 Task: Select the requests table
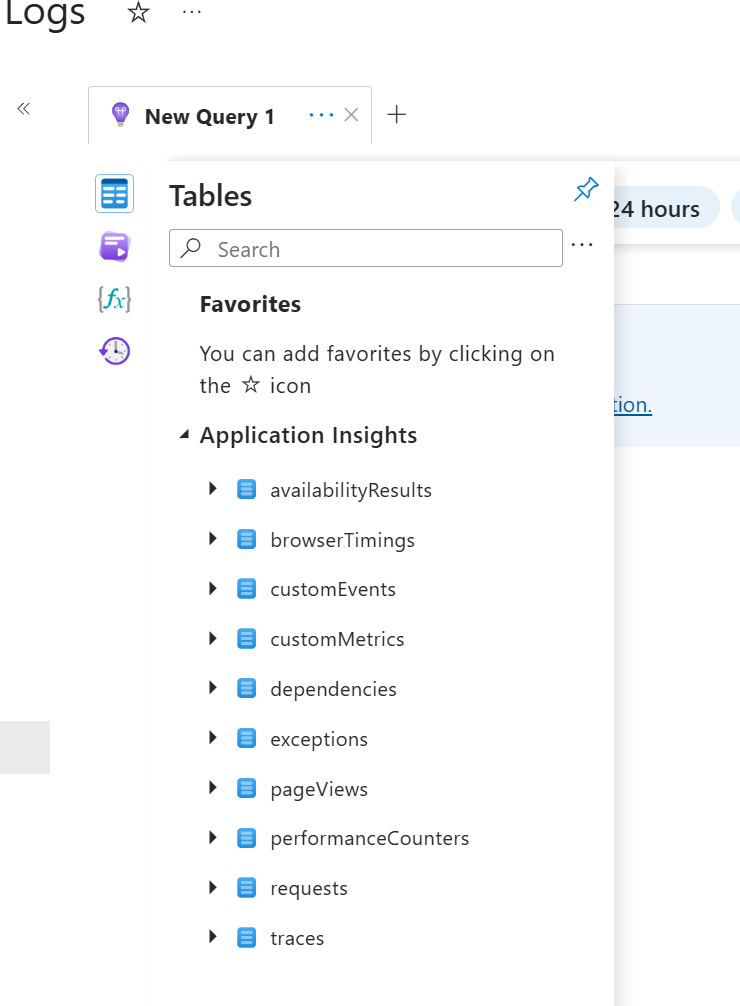309,888
